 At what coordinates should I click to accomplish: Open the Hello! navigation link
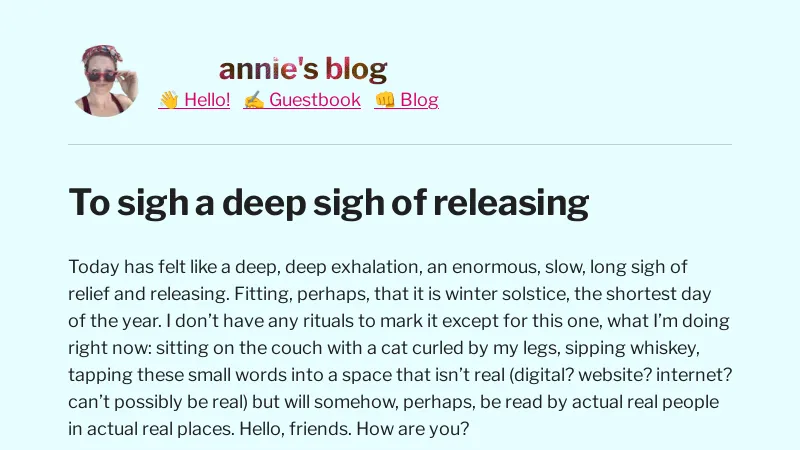pos(207,99)
